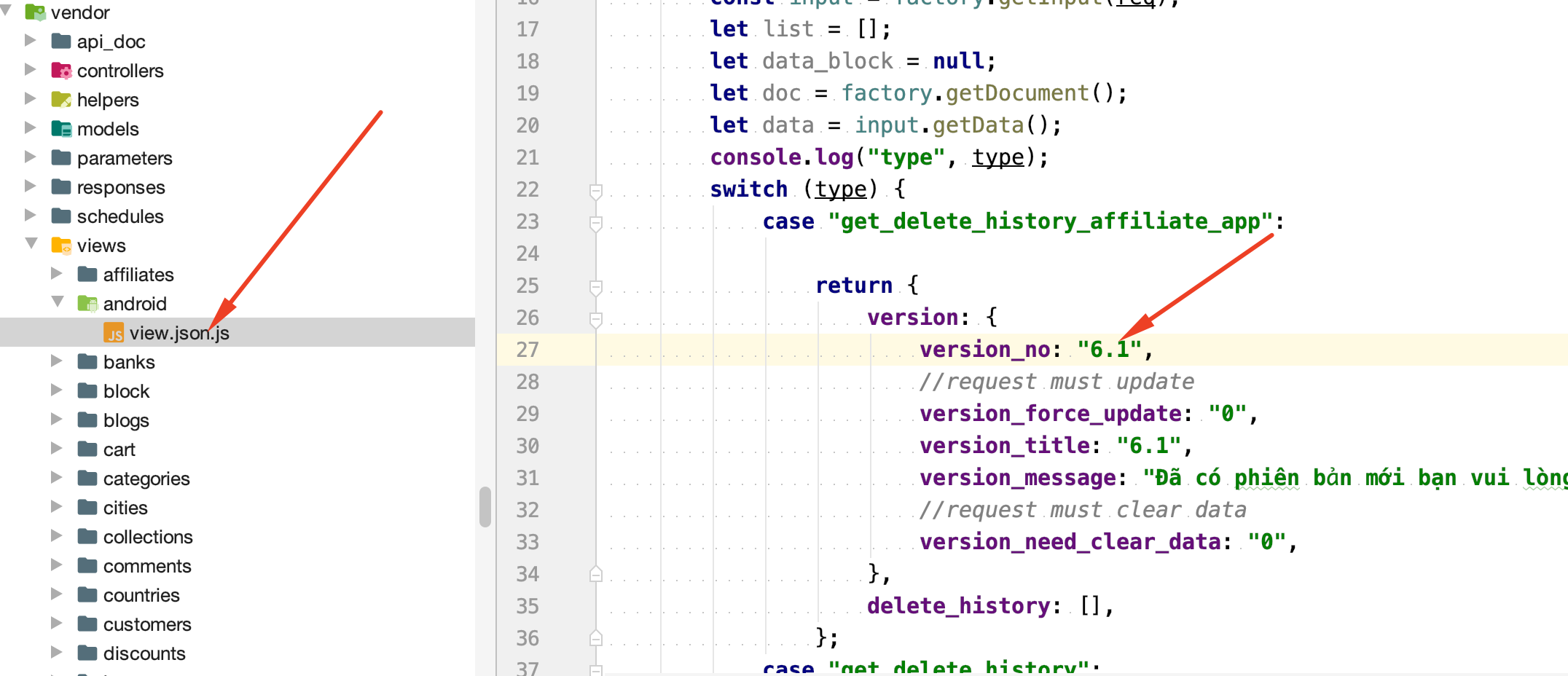Click the "//request must update" comment
The image size is (1568, 676).
(x=1057, y=382)
